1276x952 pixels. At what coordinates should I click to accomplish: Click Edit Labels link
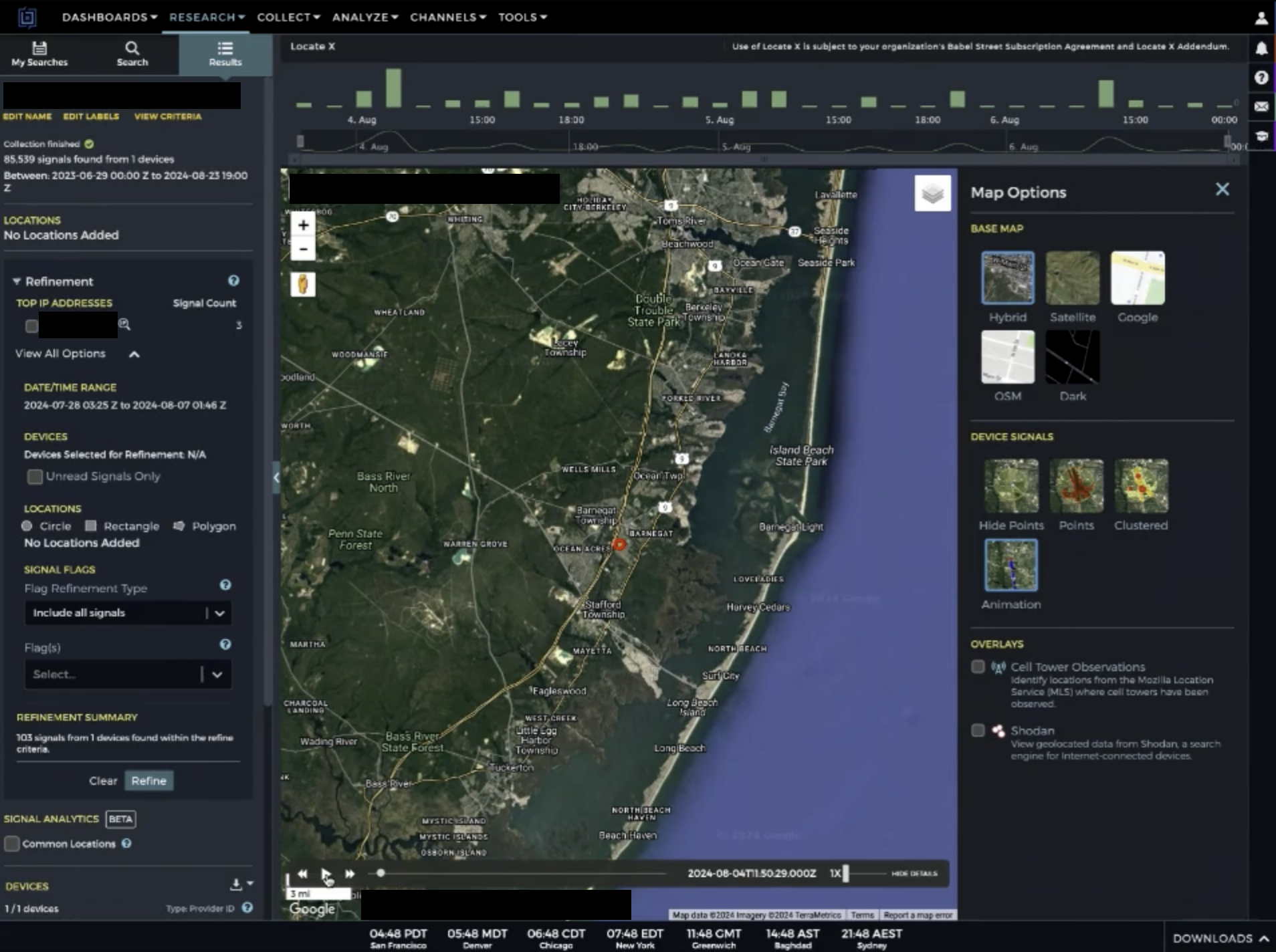91,116
